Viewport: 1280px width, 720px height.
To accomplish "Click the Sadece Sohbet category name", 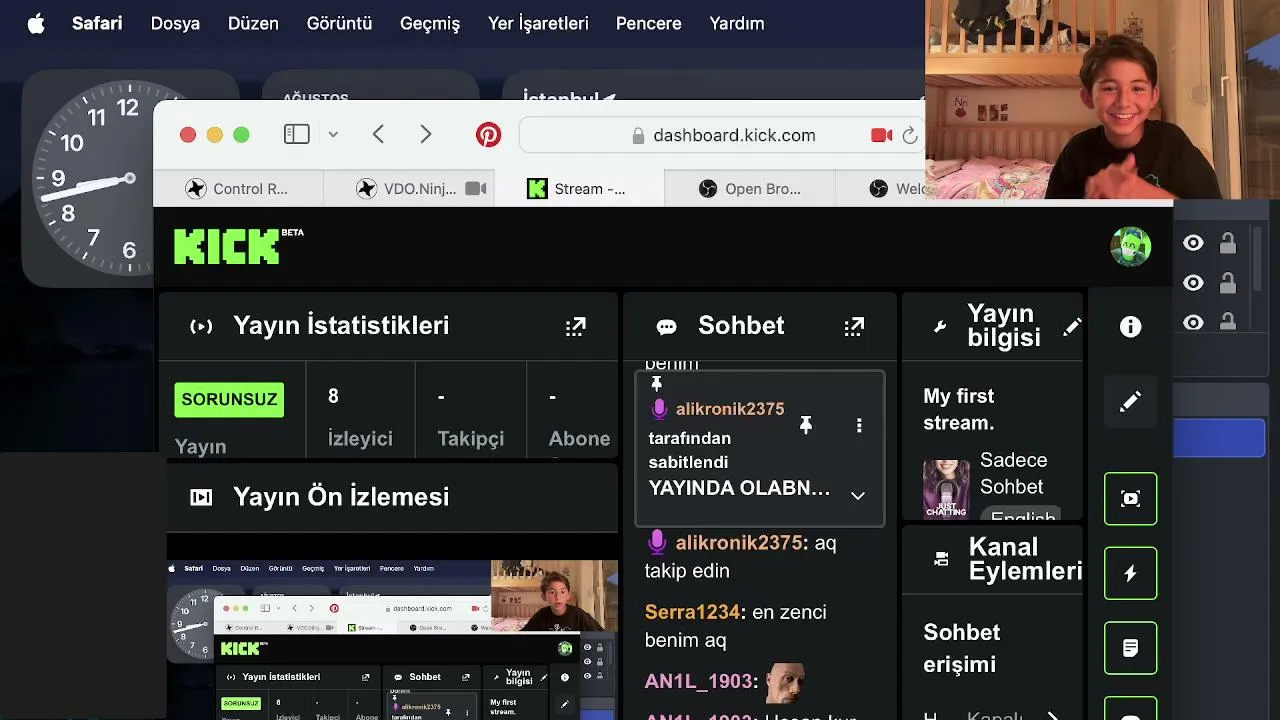I will 1012,474.
